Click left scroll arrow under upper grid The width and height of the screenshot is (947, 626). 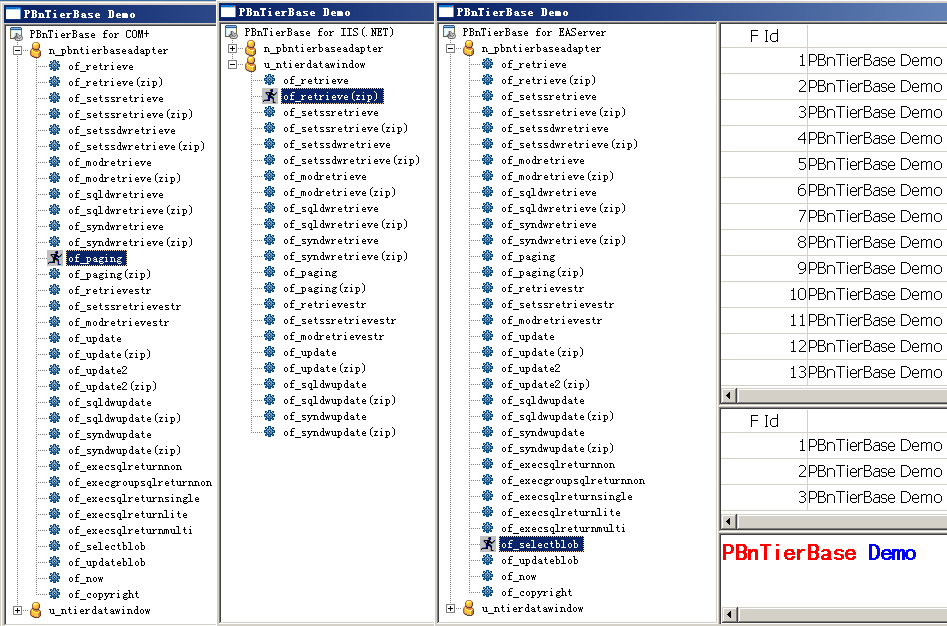click(x=729, y=396)
